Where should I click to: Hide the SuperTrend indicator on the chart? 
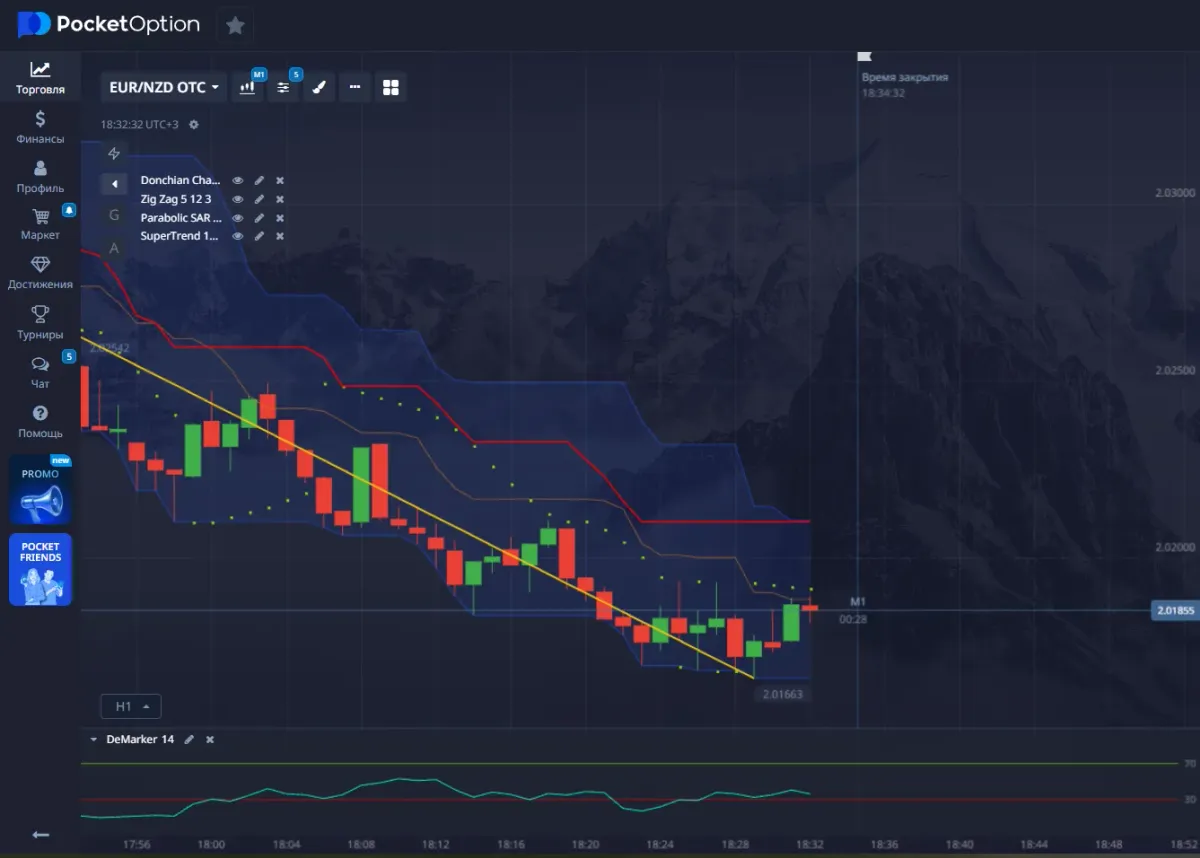tap(237, 235)
